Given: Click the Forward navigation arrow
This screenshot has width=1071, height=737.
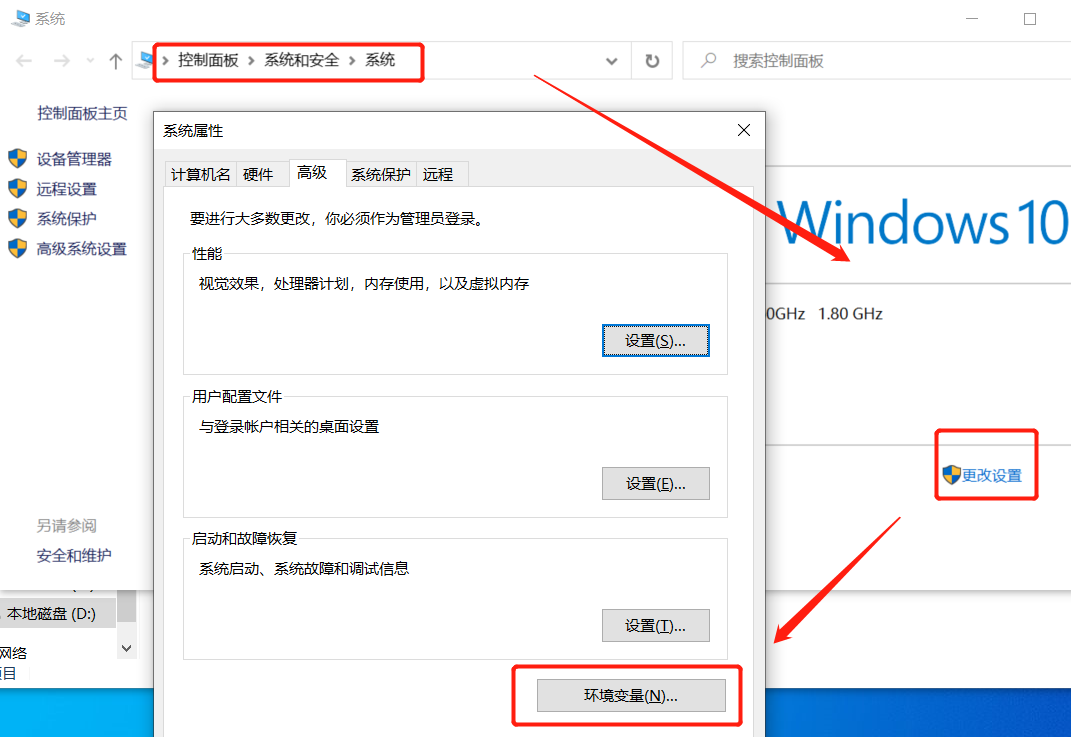Looking at the screenshot, I should (61, 61).
